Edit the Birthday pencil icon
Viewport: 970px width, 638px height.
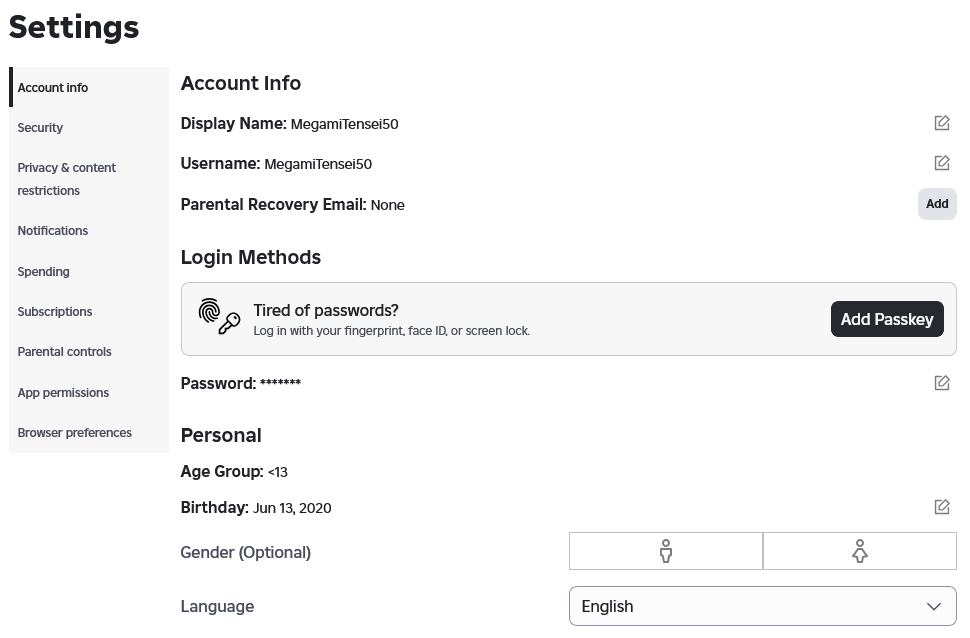(942, 507)
